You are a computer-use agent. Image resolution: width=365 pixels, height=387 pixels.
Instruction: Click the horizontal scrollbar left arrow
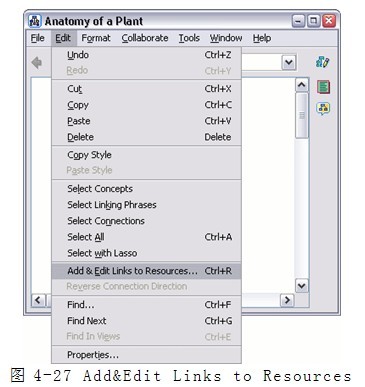(38, 300)
